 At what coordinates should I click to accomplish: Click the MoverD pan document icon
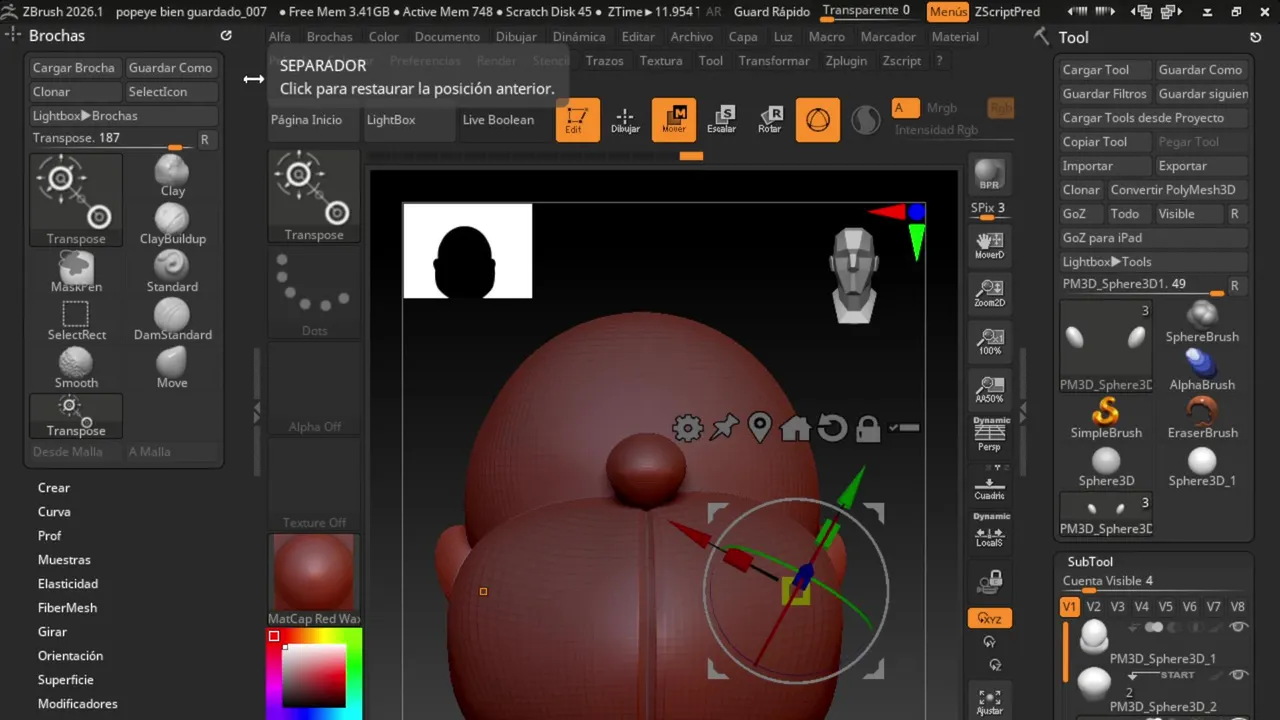tap(990, 245)
